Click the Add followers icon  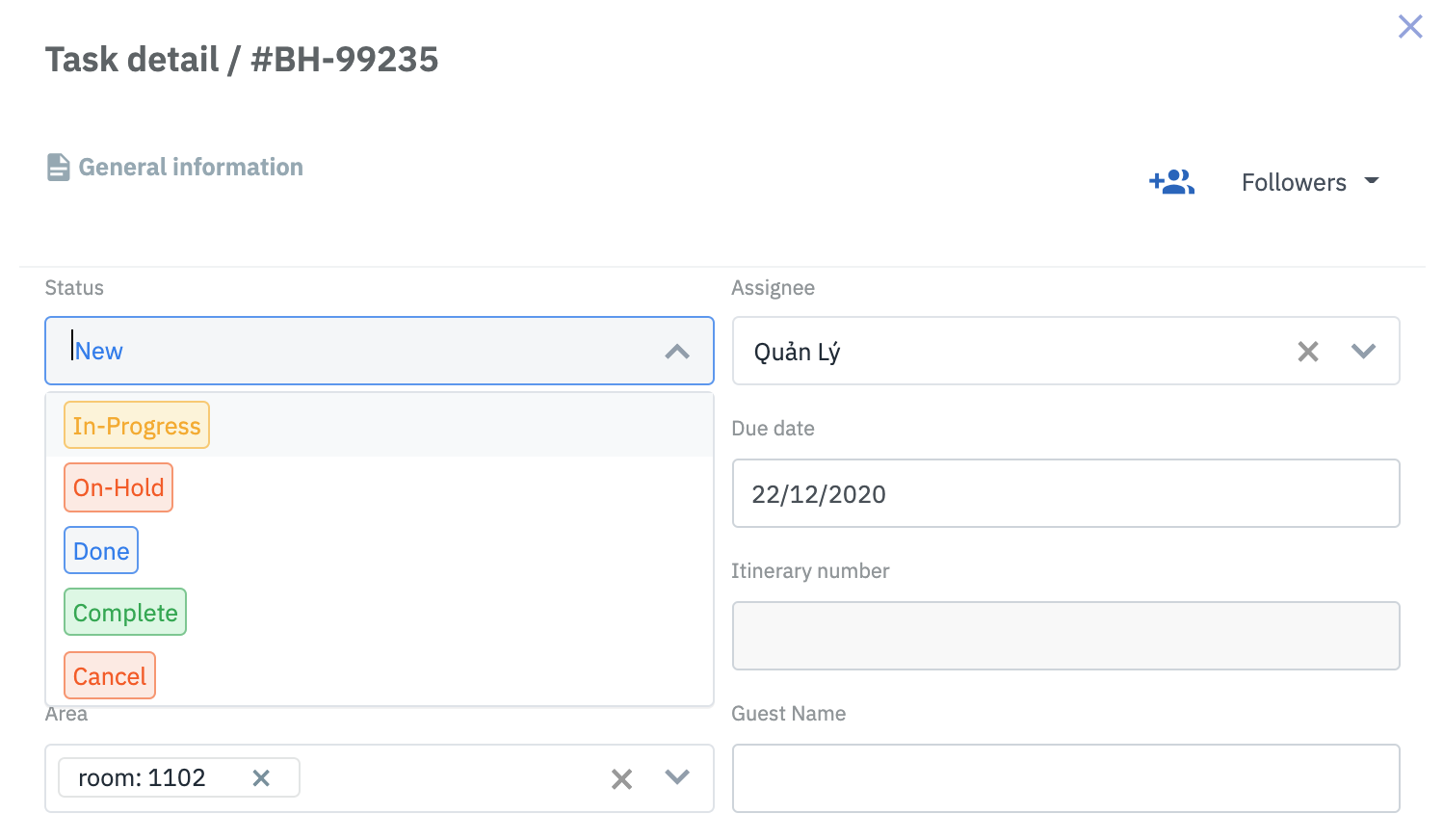[x=1171, y=181]
